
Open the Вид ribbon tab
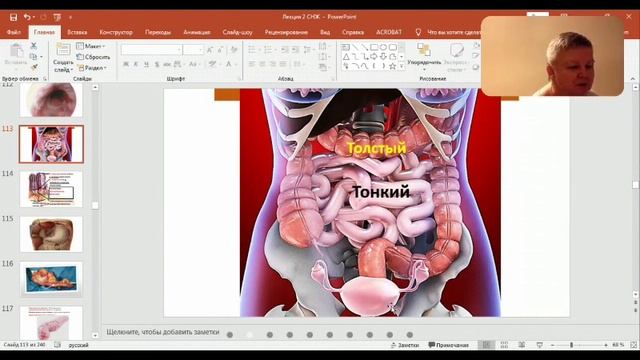coord(325,32)
